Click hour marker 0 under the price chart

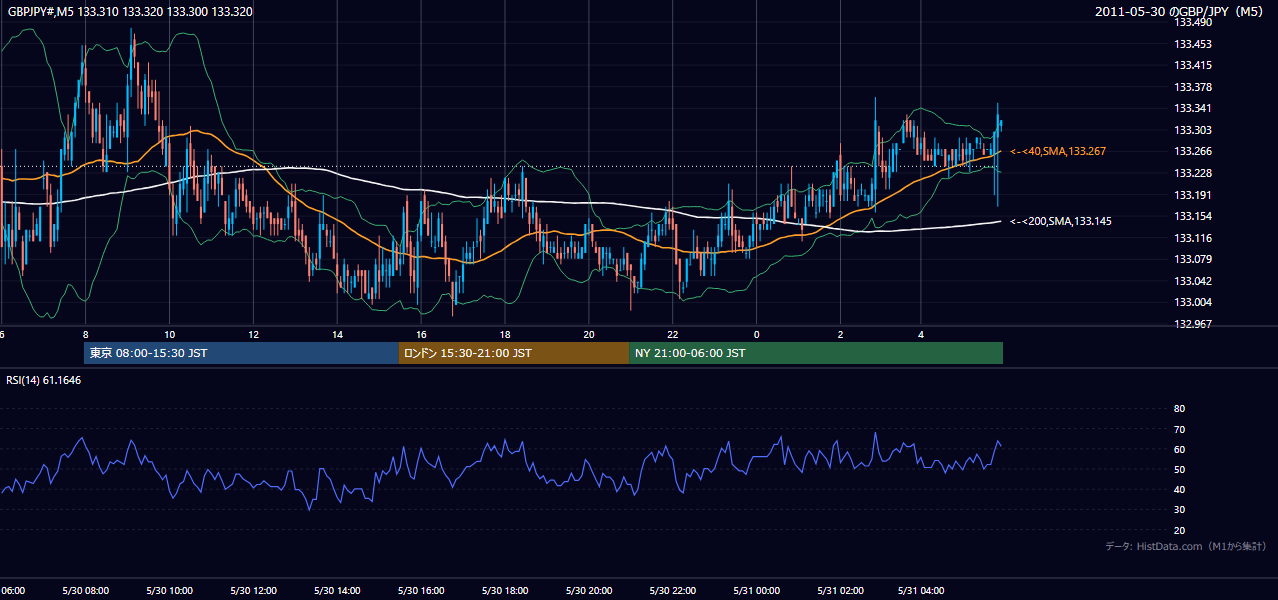pyautogui.click(x=757, y=335)
